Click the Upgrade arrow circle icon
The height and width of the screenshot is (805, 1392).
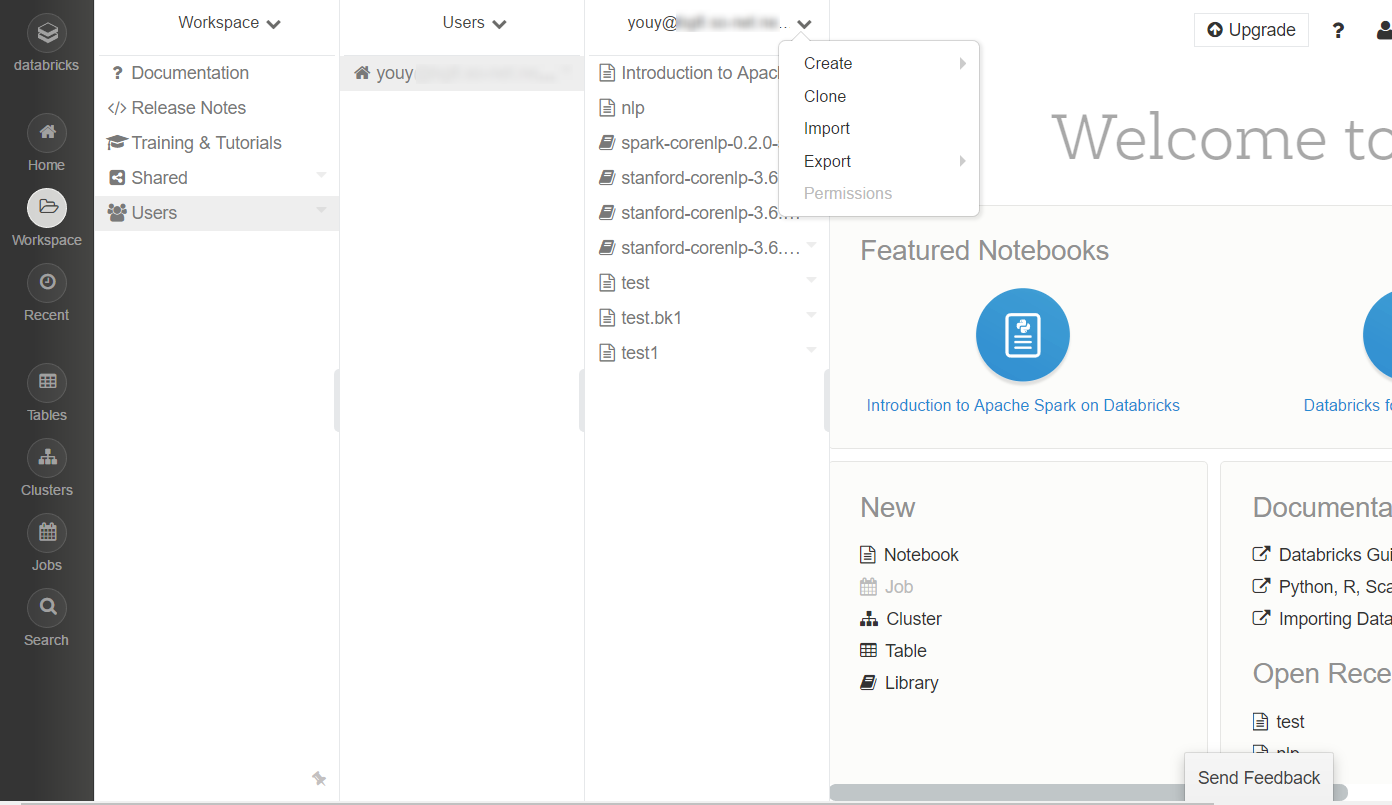1215,30
